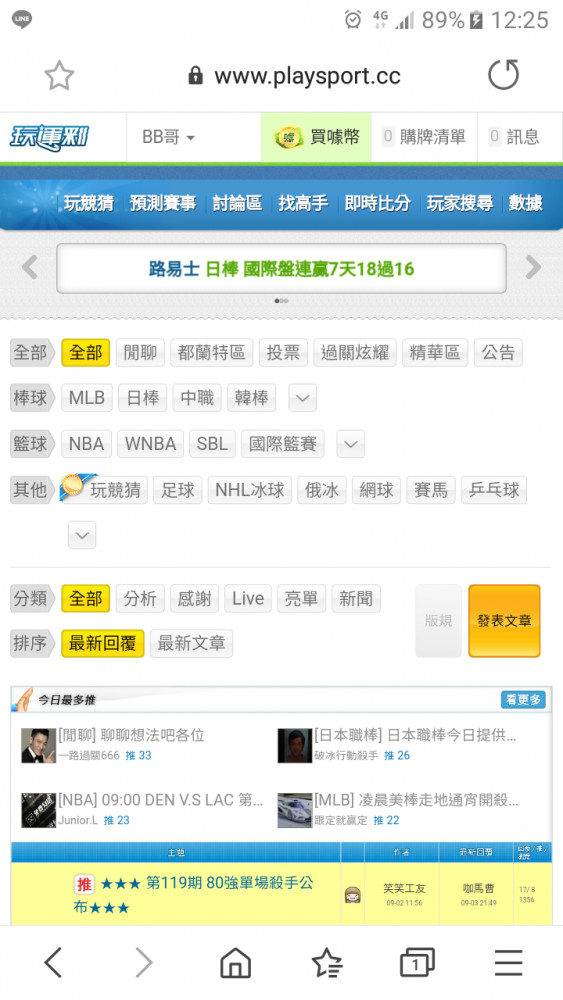Reload the page with refresh icon
Viewport: 563px width, 1000px height.
tap(503, 75)
